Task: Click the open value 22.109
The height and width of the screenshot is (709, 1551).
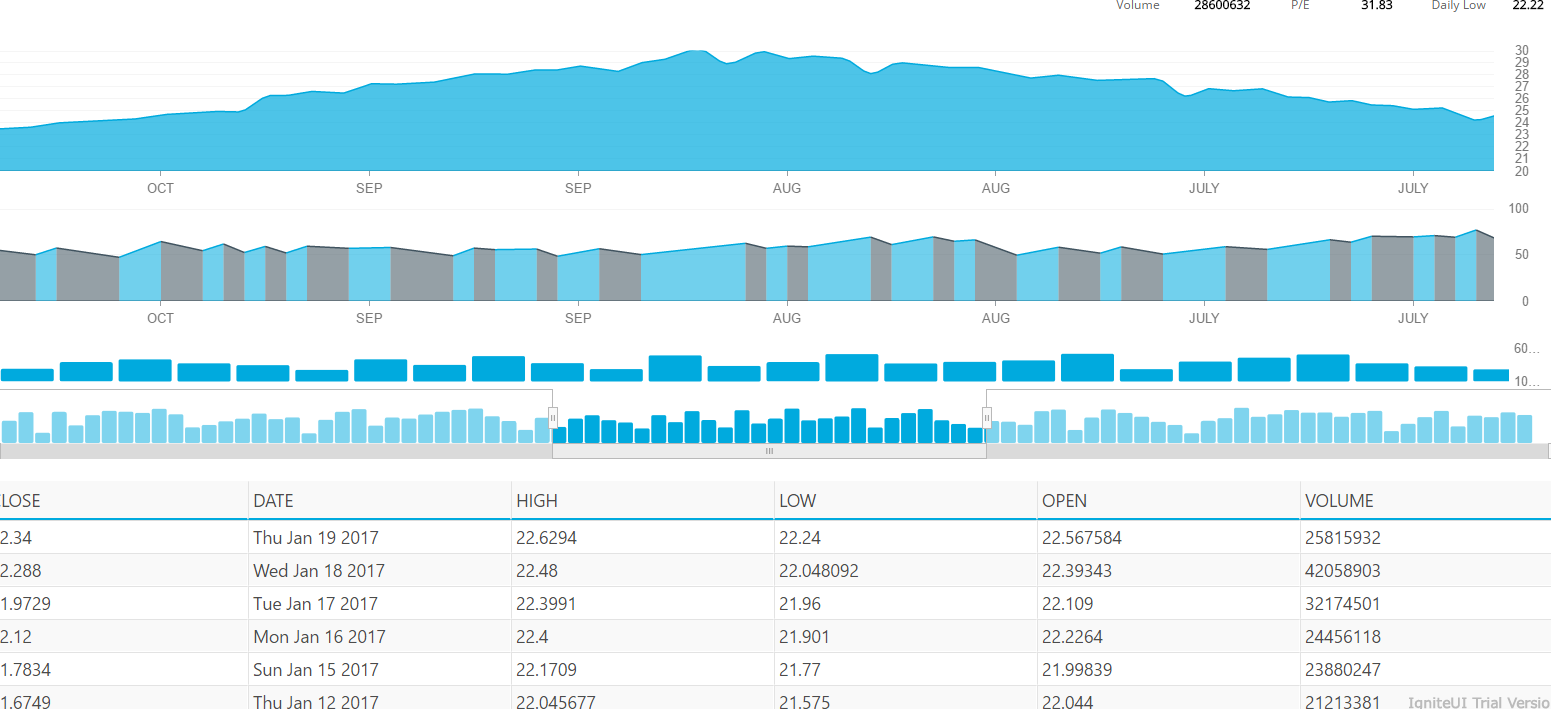Action: point(1067,604)
